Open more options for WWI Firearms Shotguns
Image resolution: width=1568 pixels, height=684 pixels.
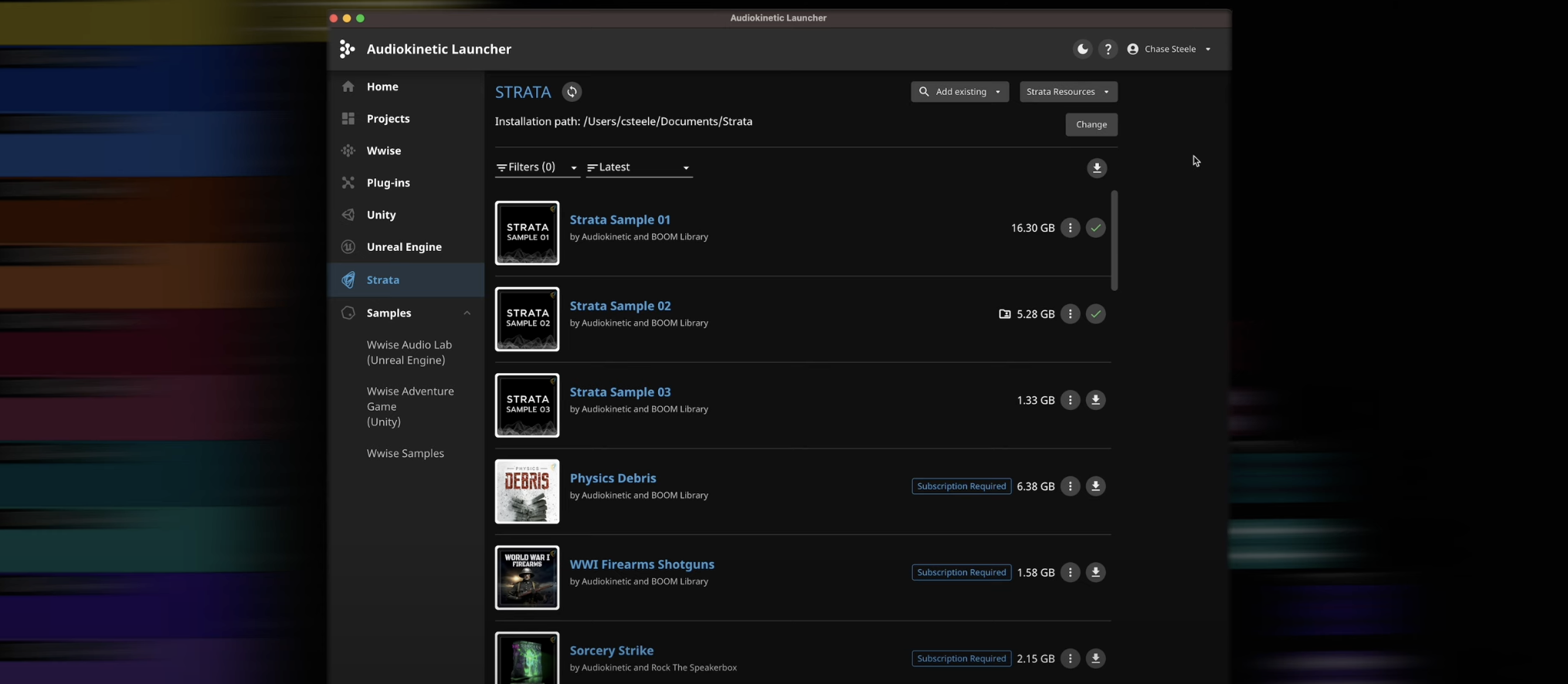(1070, 572)
